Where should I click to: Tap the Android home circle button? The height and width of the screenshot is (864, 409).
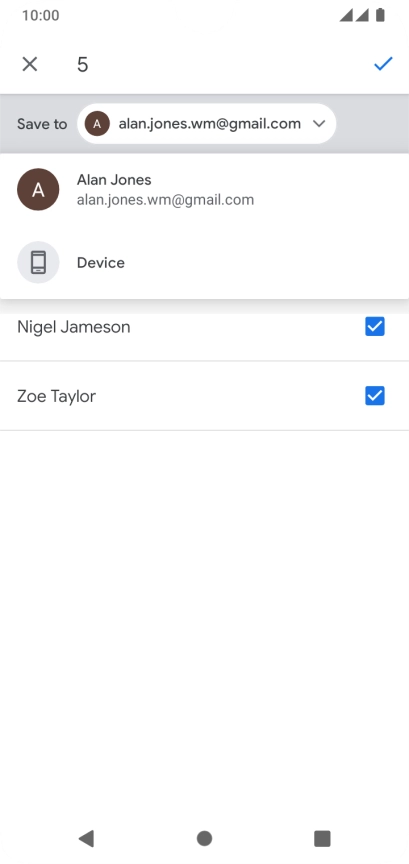tap(204, 839)
